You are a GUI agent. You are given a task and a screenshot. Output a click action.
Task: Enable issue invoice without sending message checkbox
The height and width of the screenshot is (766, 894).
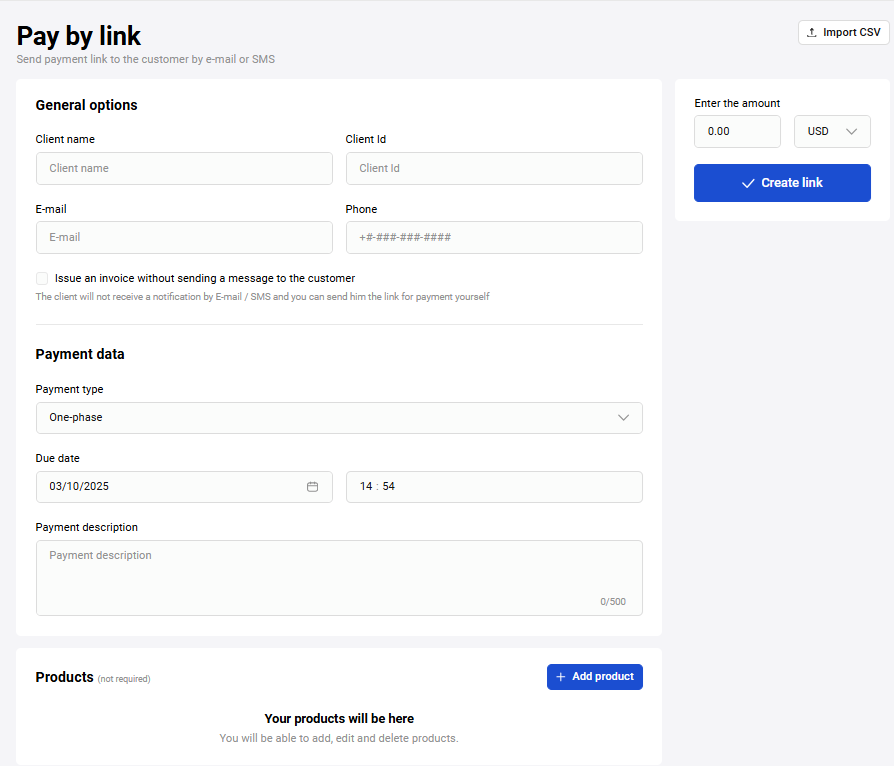pos(42,279)
